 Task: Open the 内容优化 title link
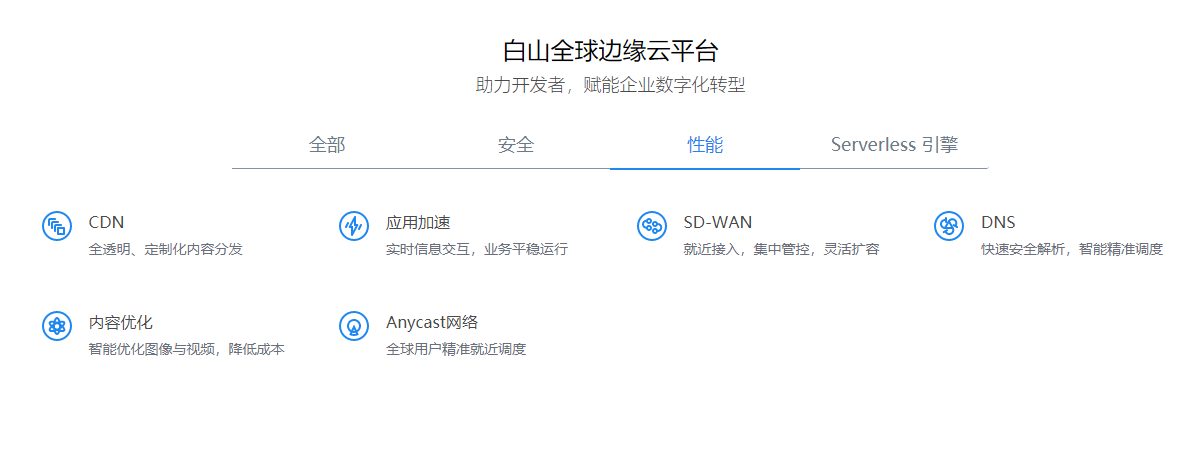(x=121, y=322)
